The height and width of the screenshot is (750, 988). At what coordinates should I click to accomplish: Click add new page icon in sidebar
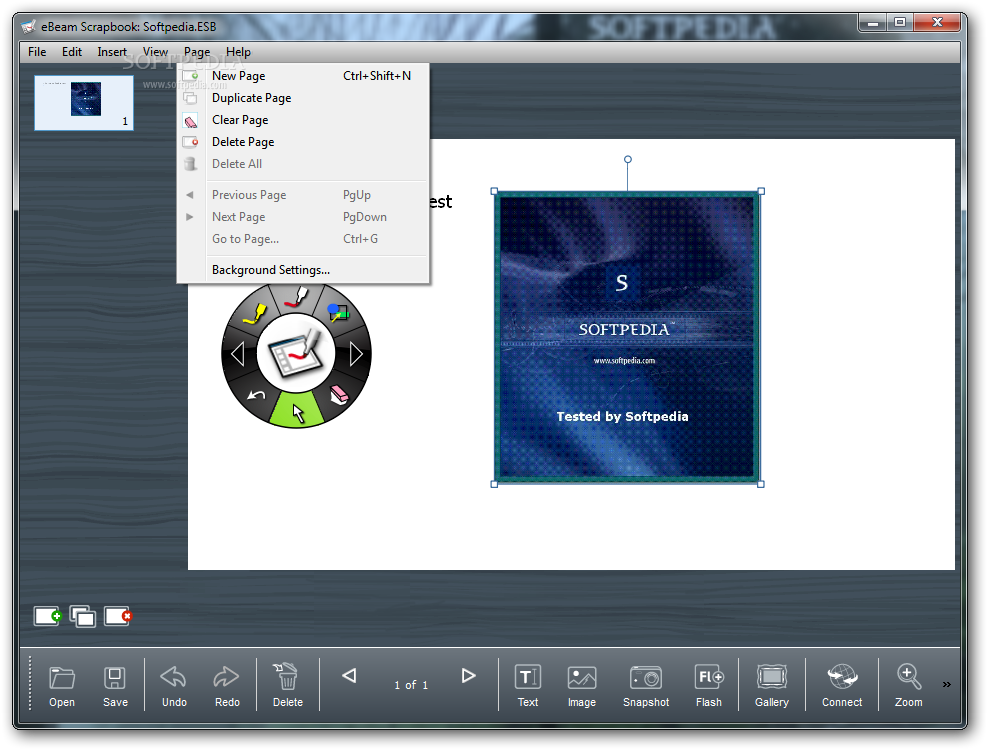click(47, 616)
